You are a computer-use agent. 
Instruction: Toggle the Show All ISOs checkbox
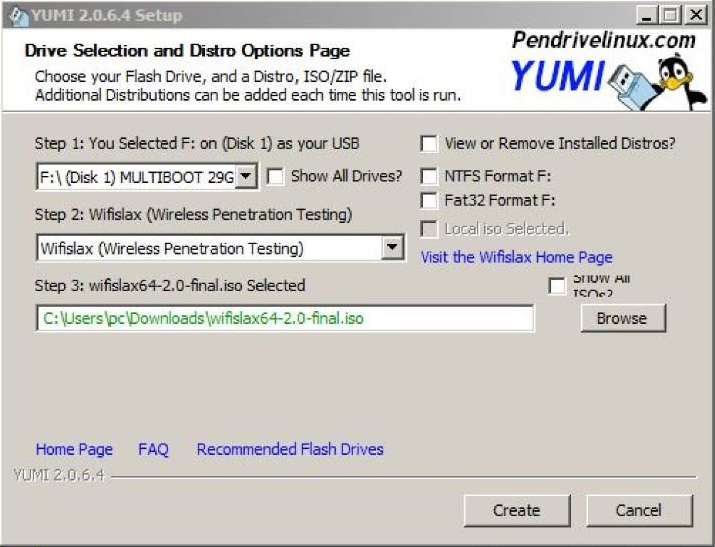[x=557, y=286]
